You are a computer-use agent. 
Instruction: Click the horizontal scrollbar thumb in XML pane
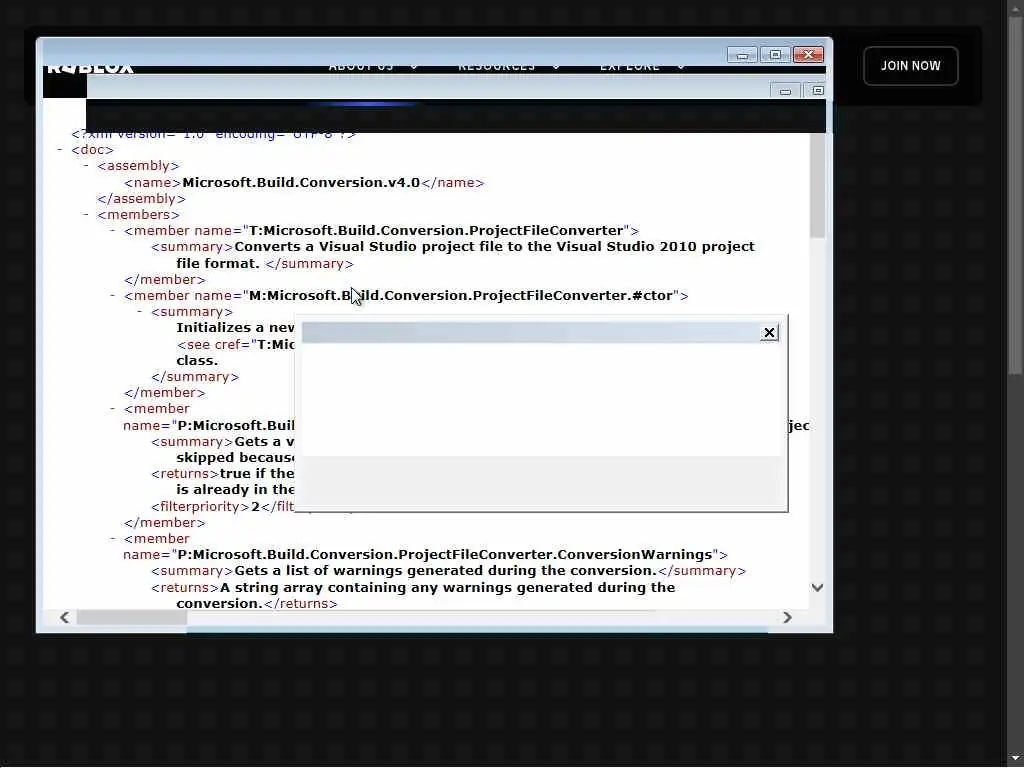[132, 617]
